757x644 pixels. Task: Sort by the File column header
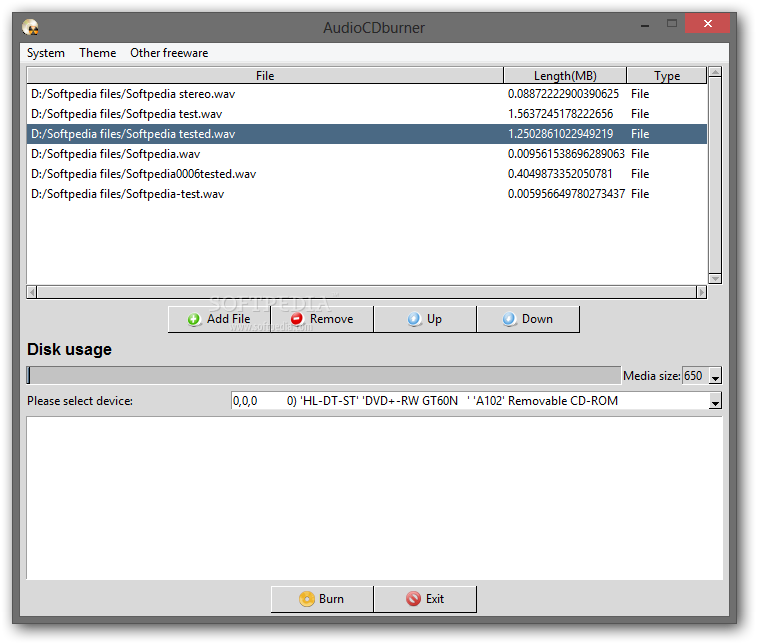pyautogui.click(x=265, y=75)
